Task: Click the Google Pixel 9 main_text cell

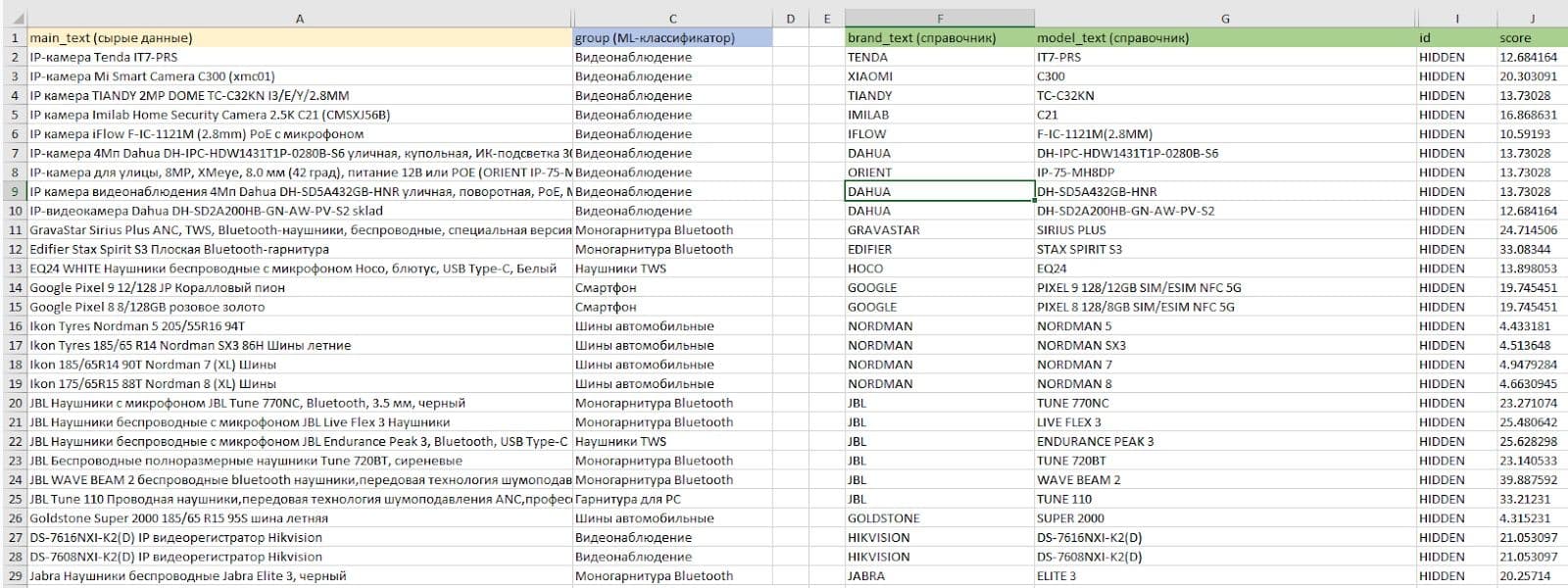Action: pyautogui.click(x=299, y=288)
